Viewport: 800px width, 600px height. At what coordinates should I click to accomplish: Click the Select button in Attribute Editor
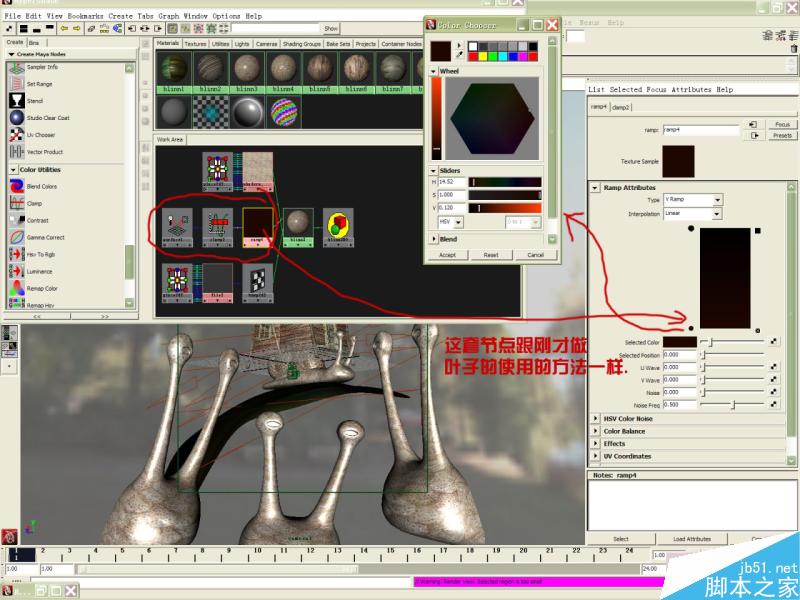tap(621, 539)
